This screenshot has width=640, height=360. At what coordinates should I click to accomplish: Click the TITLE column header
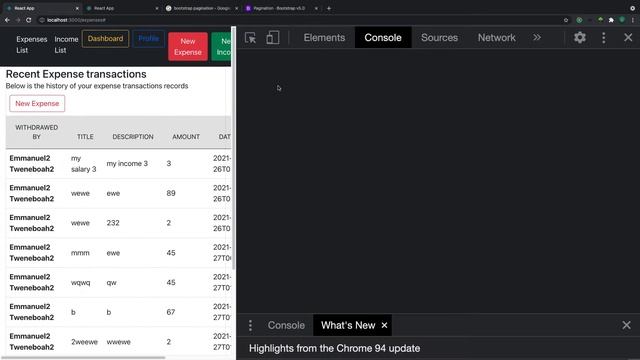point(85,137)
